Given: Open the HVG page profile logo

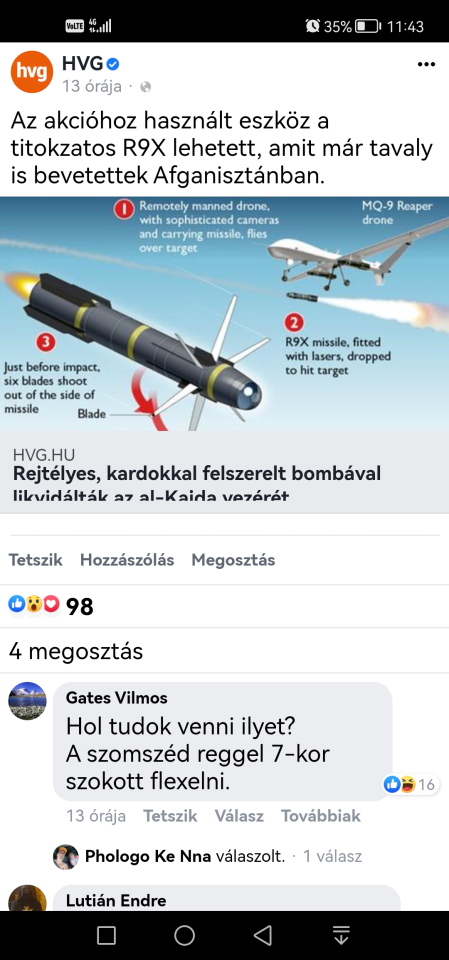Looking at the screenshot, I should click(x=32, y=72).
